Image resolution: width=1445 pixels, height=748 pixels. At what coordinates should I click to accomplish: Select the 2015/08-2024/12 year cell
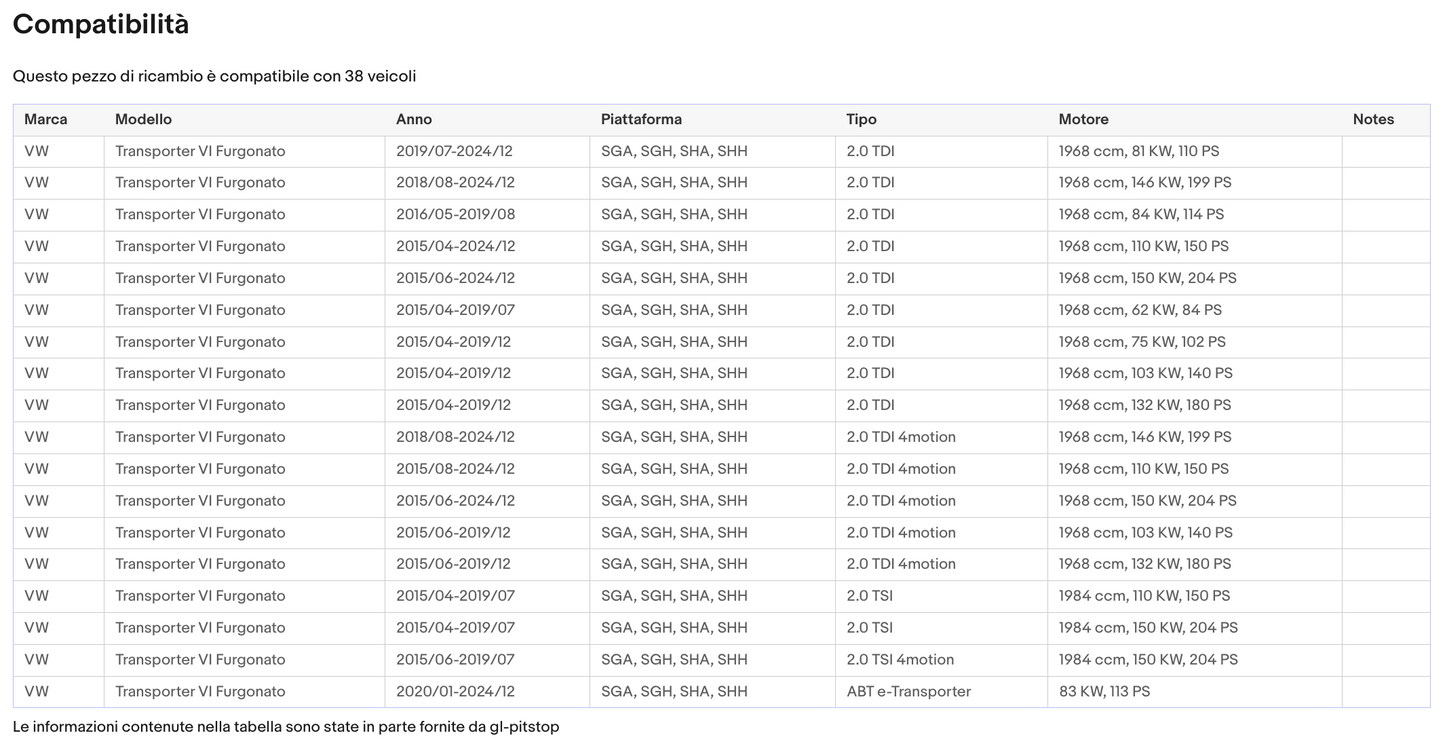(455, 469)
